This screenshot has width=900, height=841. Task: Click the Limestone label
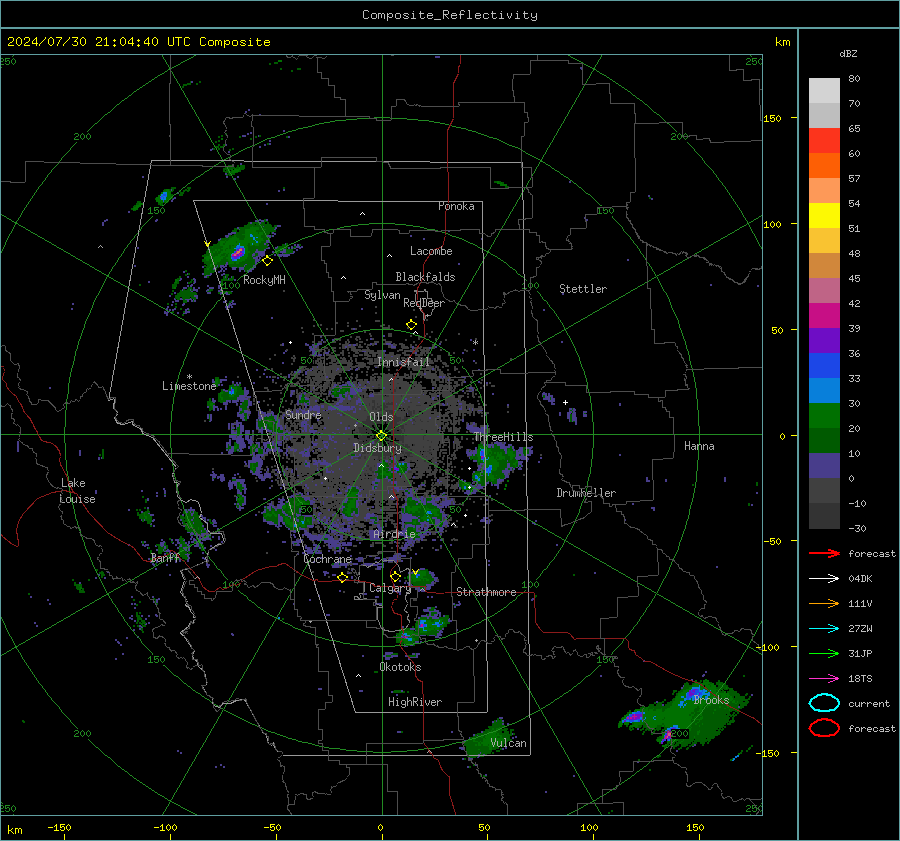pos(189,386)
